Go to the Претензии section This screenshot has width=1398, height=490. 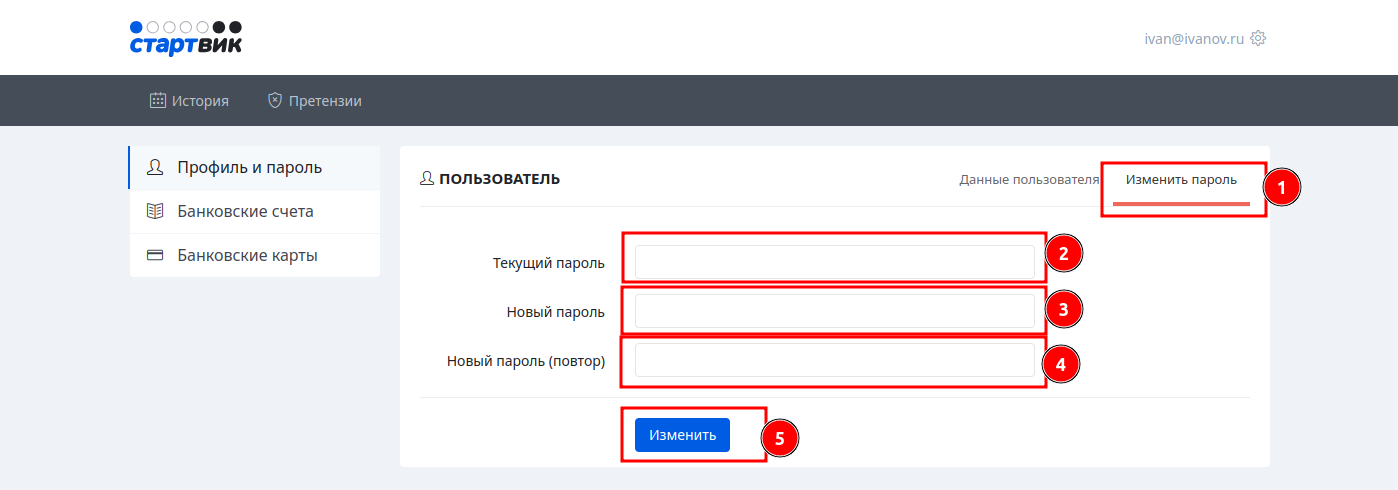(x=325, y=100)
